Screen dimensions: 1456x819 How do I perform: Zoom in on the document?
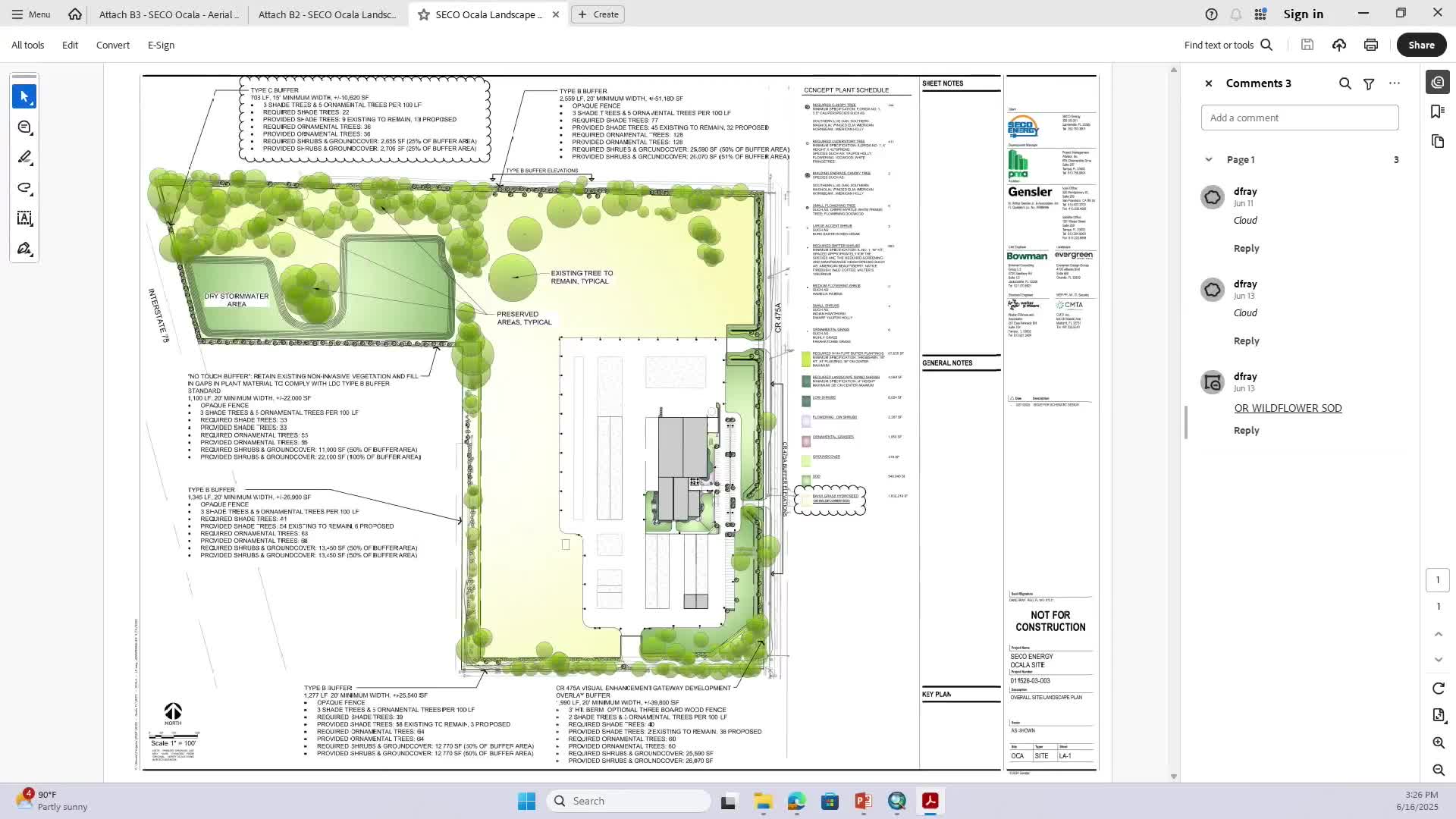tap(1438, 742)
